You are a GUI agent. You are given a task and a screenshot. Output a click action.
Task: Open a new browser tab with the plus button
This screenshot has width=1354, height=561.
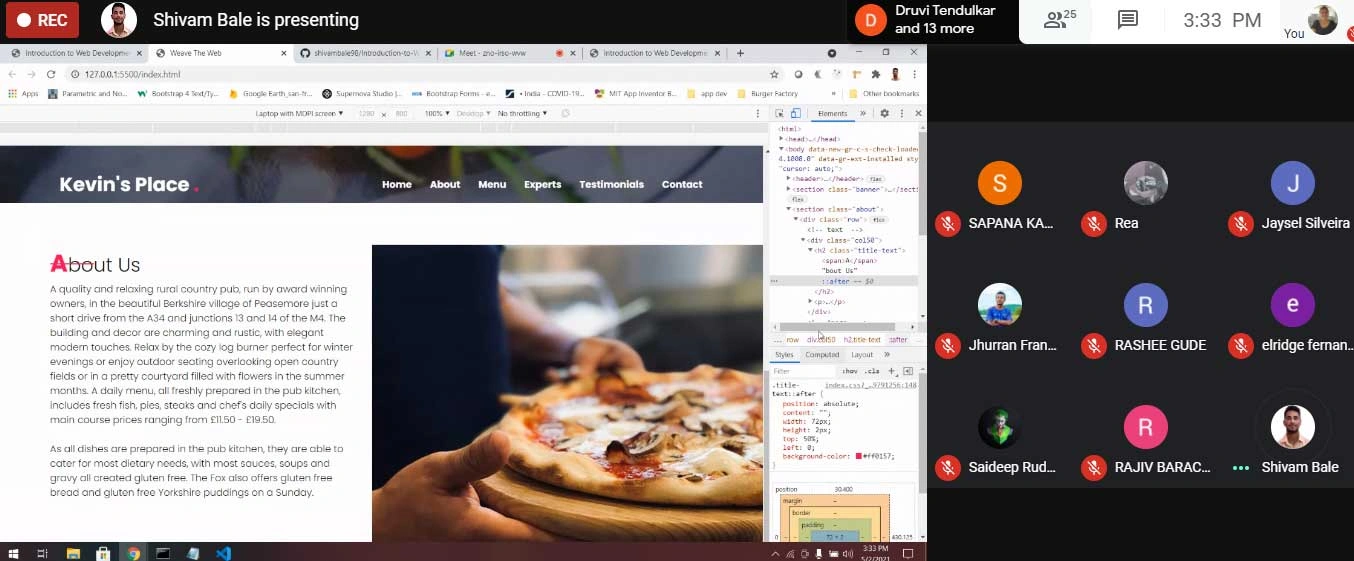pyautogui.click(x=740, y=53)
